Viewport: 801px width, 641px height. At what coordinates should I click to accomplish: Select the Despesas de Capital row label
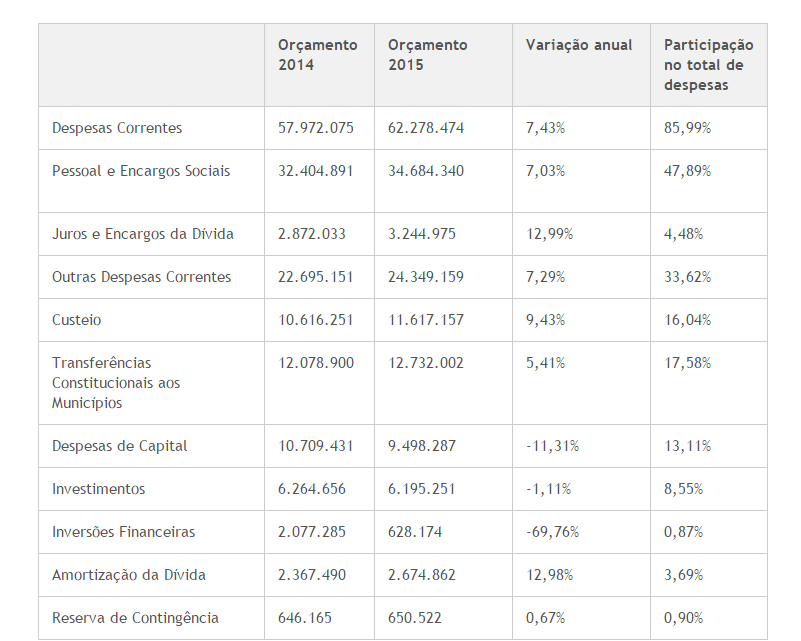pyautogui.click(x=120, y=446)
